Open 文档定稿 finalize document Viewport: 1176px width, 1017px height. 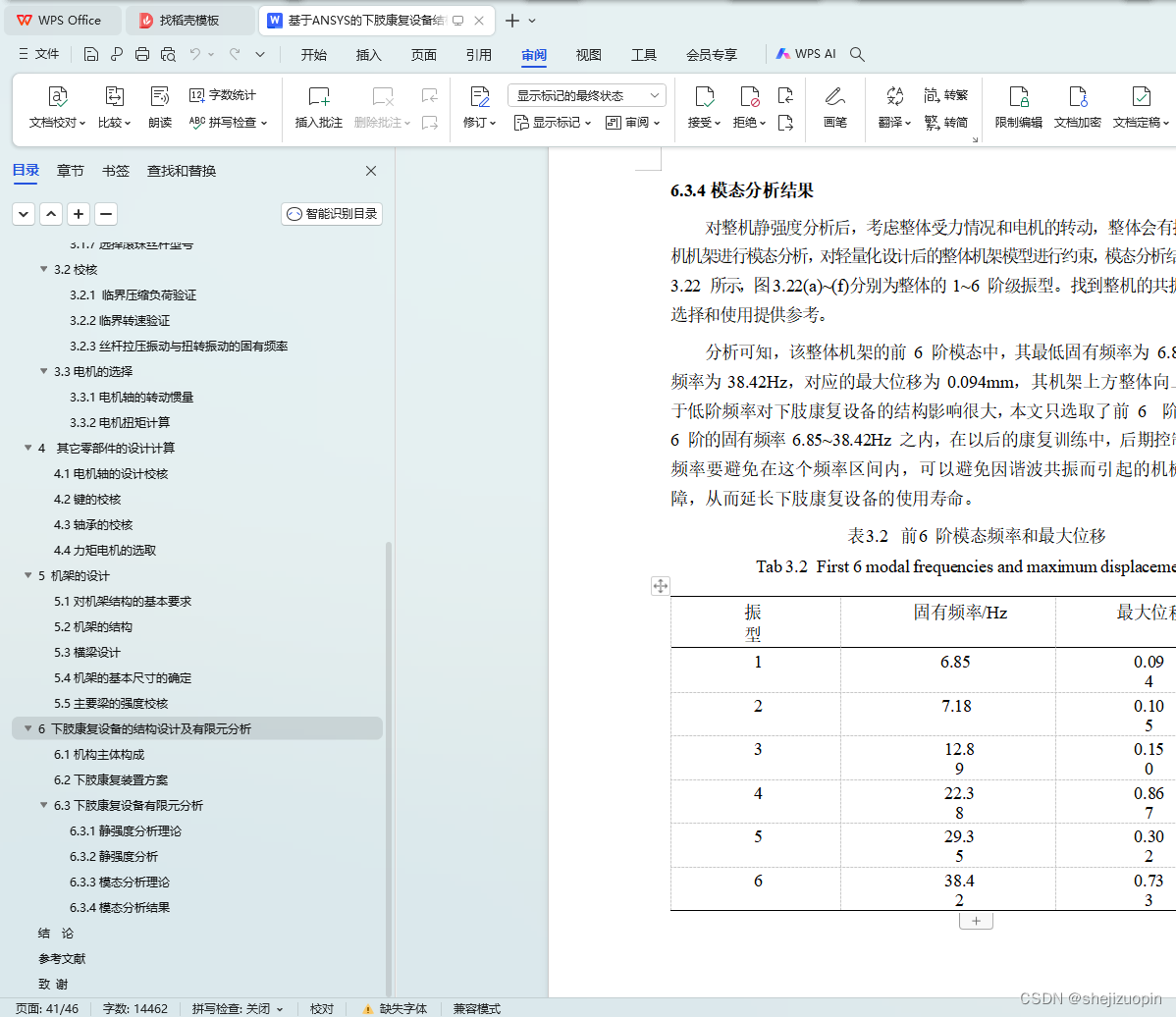click(1141, 107)
